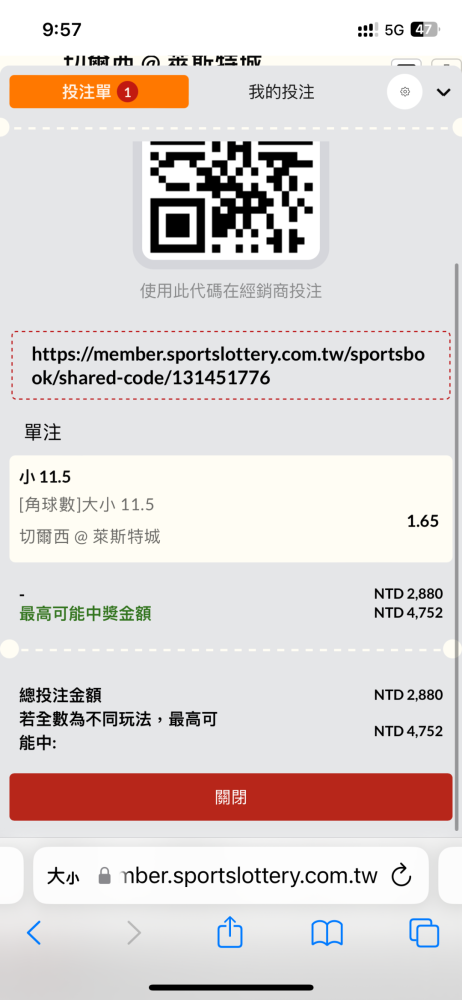This screenshot has height=1000, width=462.
Task: Tap the QR code image
Action: pyautogui.click(x=230, y=198)
